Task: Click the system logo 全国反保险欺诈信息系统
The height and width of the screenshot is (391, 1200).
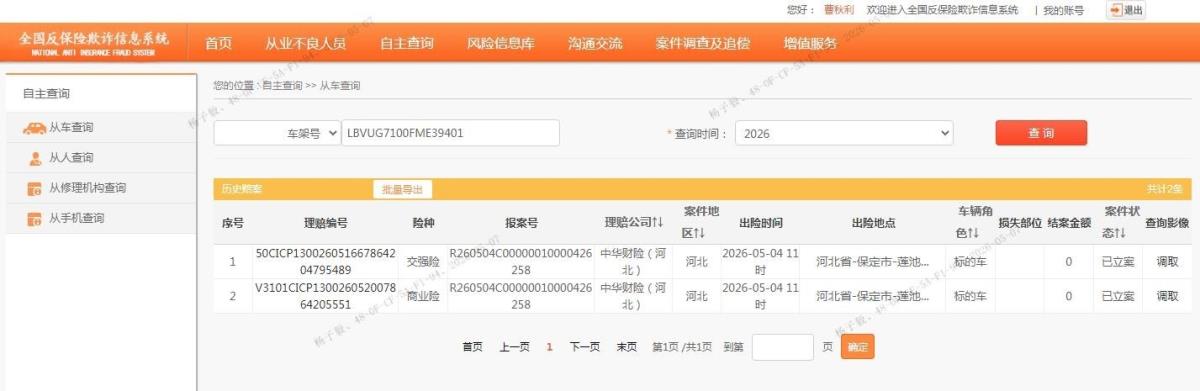Action: [94, 43]
